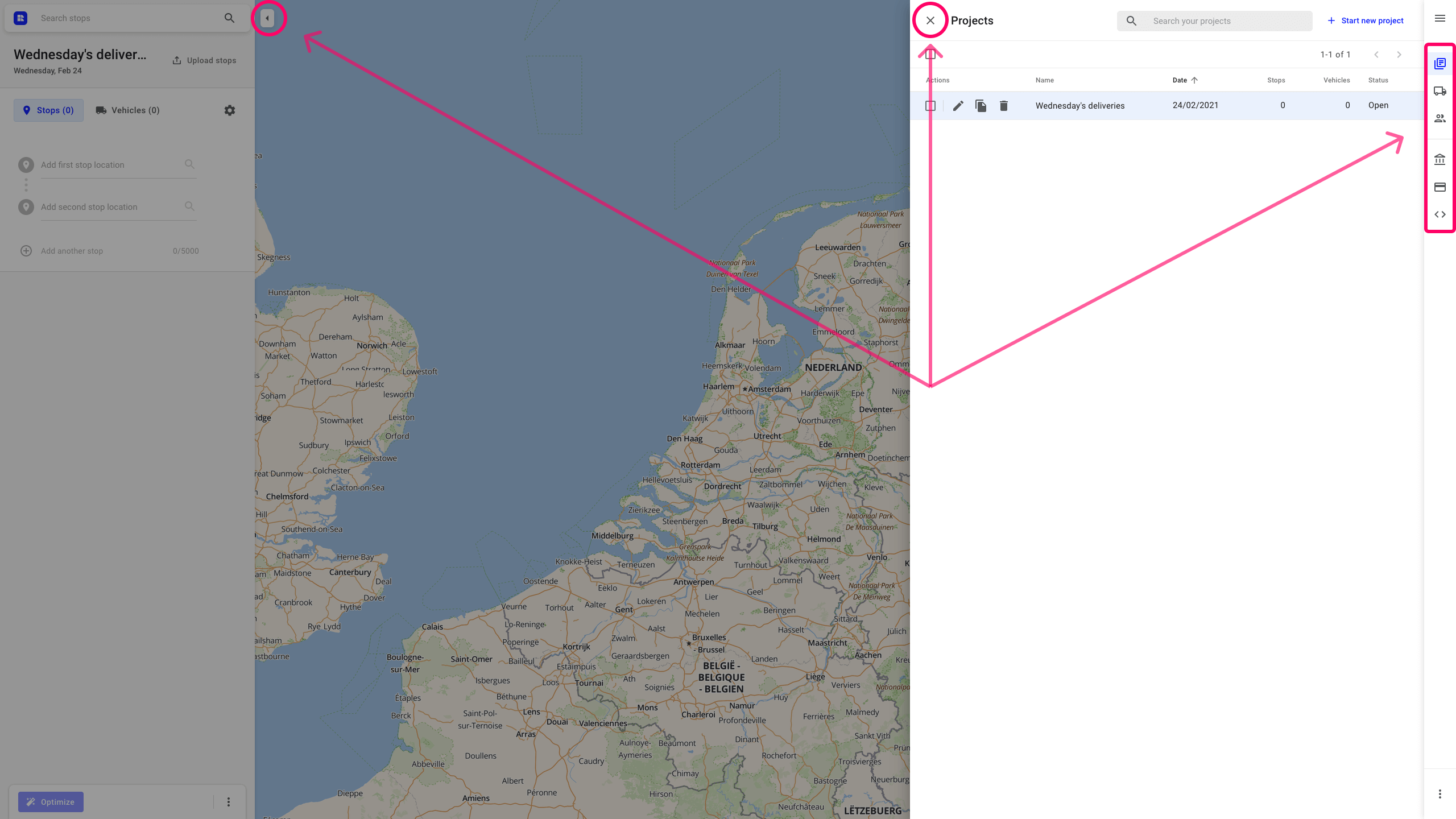Click the Vehicles tab icon
Viewport: 1456px width, 819px height.
(1440, 91)
